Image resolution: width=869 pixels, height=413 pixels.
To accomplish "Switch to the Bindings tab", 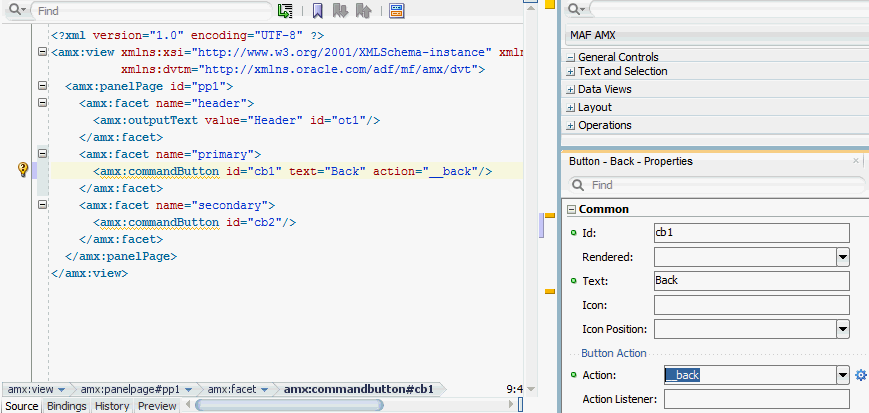I will pos(67,406).
